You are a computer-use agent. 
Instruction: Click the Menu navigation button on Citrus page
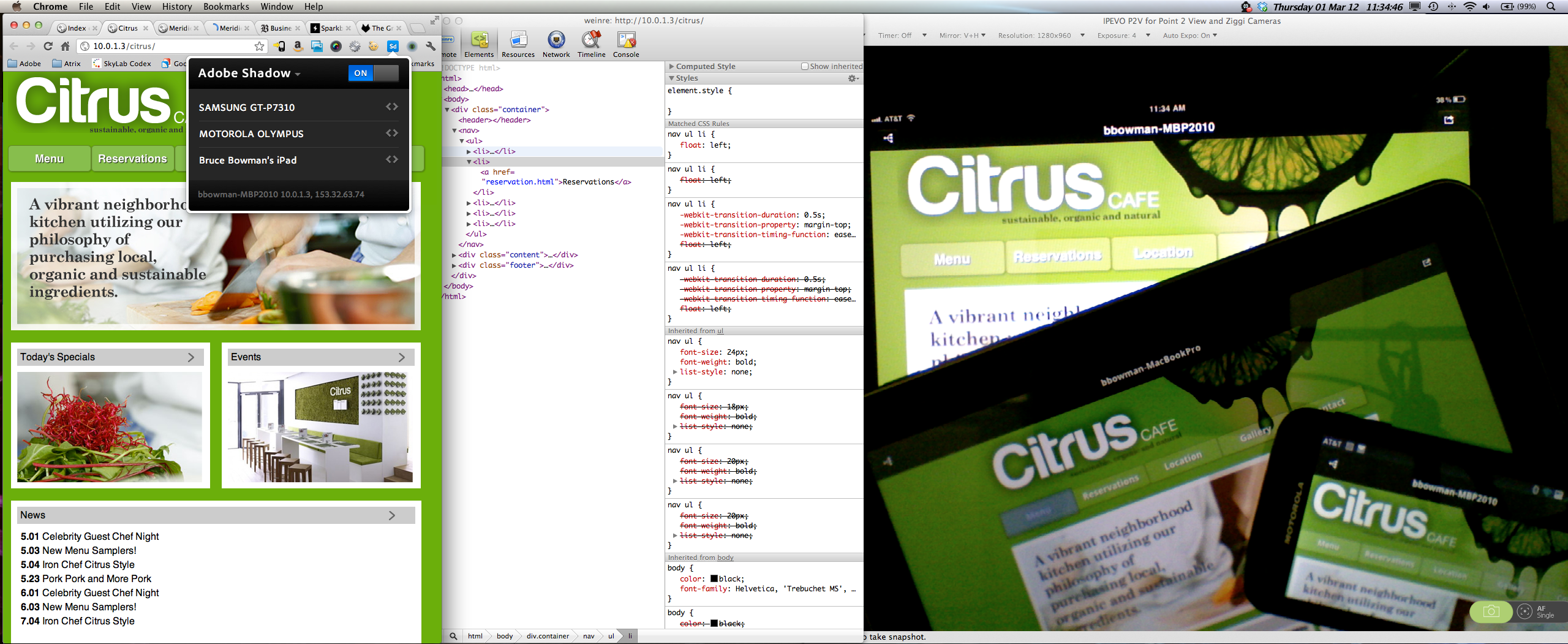[50, 159]
